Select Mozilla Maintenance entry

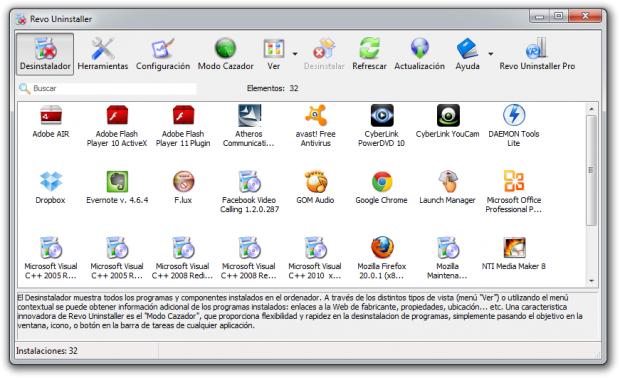click(x=448, y=259)
